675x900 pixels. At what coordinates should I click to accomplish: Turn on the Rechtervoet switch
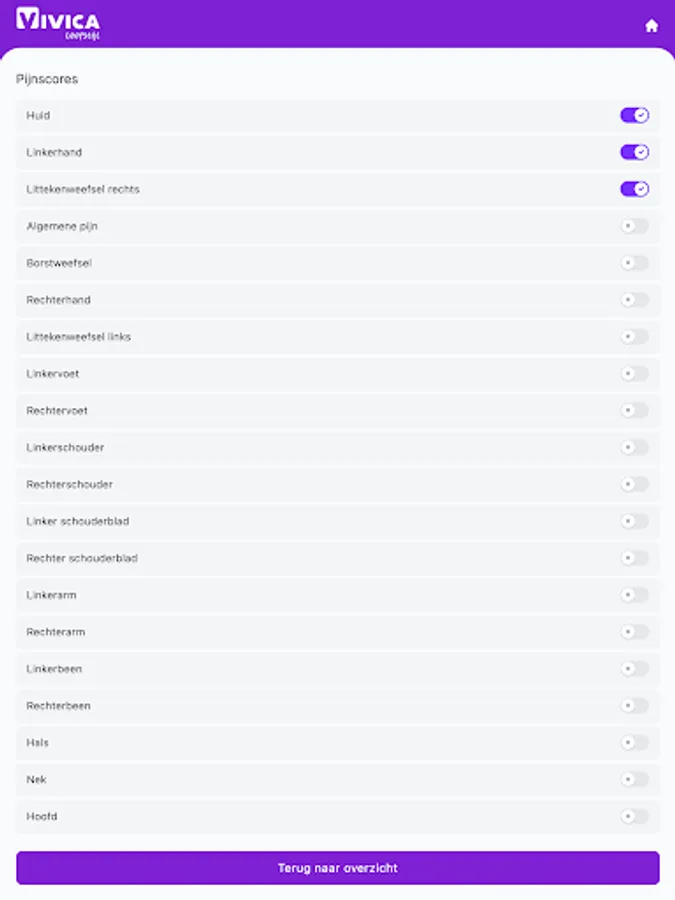coord(634,411)
